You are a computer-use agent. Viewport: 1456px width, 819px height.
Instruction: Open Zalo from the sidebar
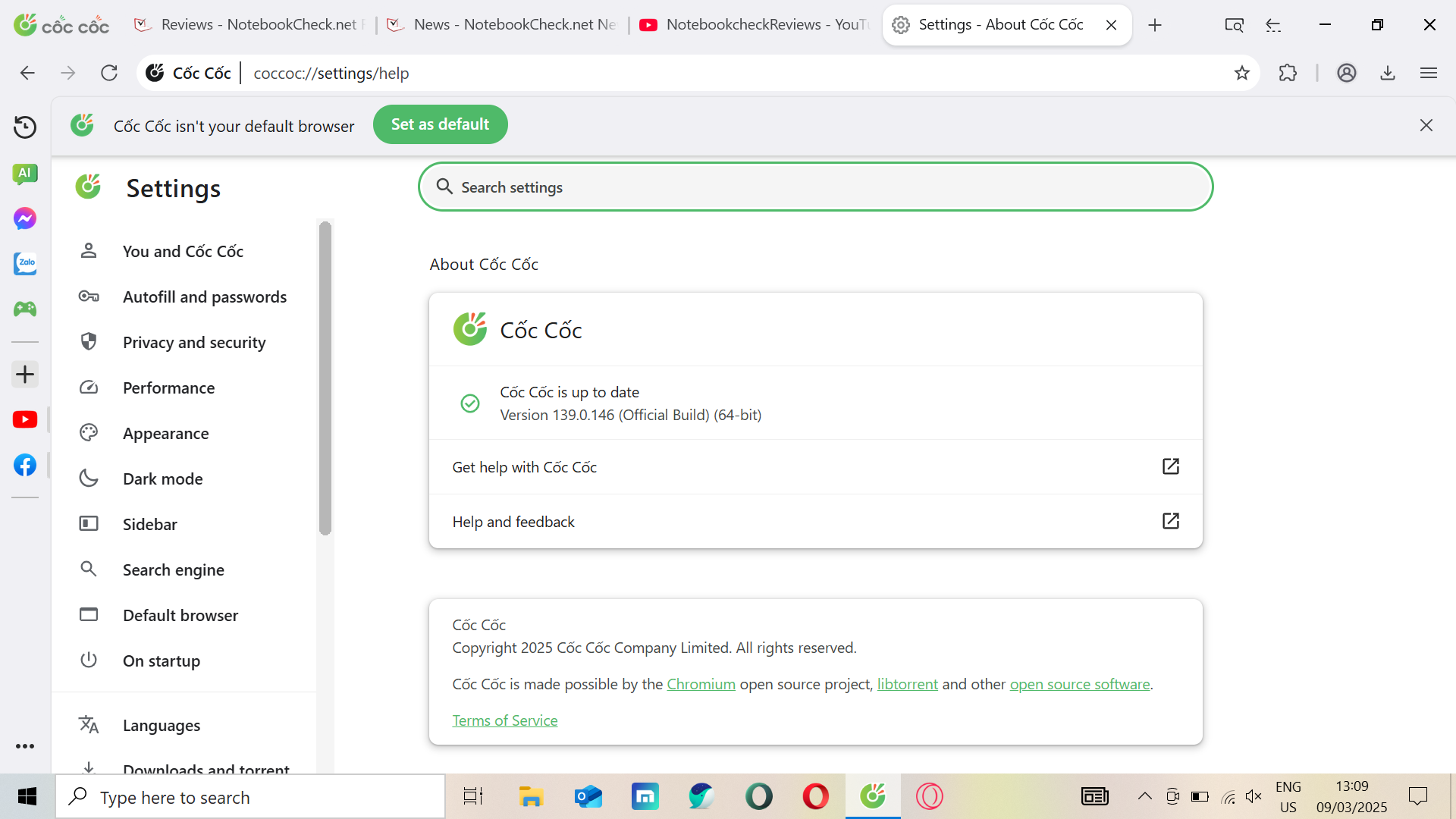coord(25,264)
